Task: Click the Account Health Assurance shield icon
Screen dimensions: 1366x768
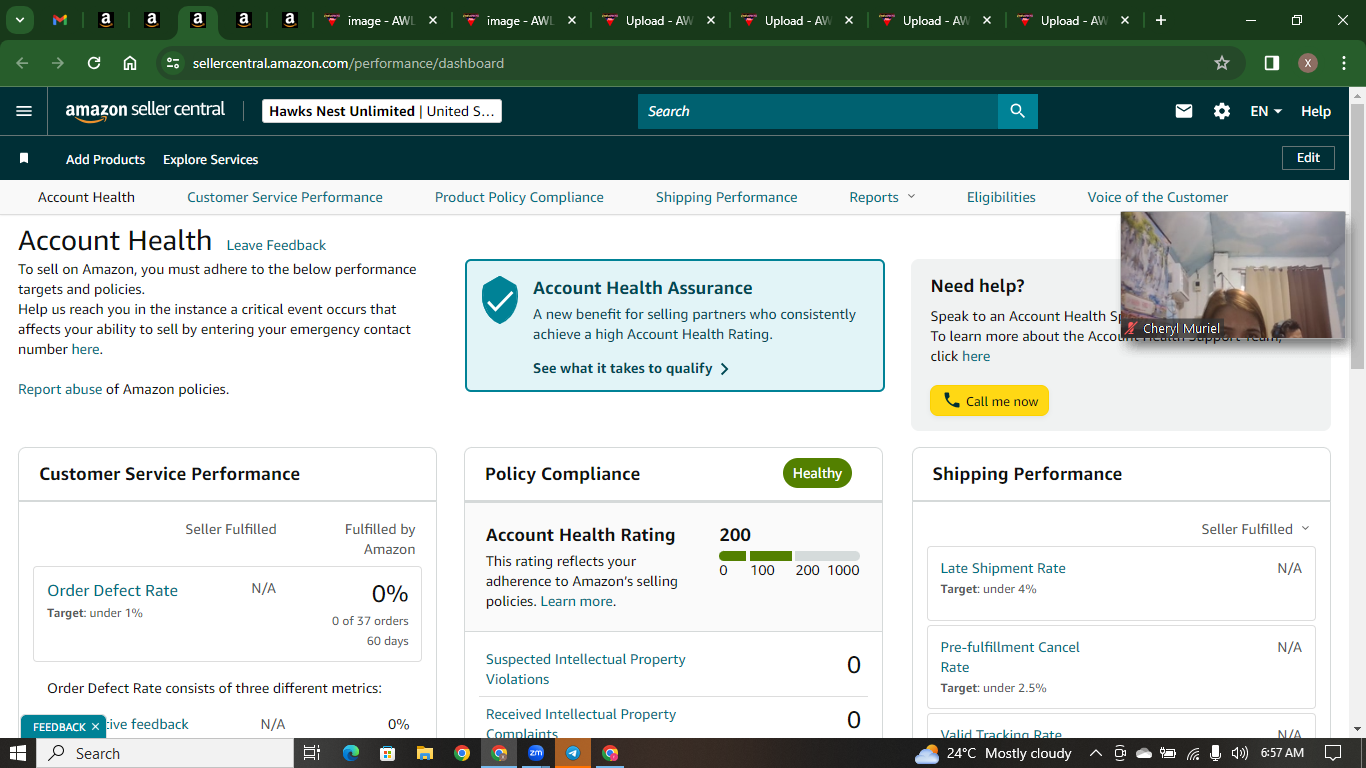Action: click(500, 300)
